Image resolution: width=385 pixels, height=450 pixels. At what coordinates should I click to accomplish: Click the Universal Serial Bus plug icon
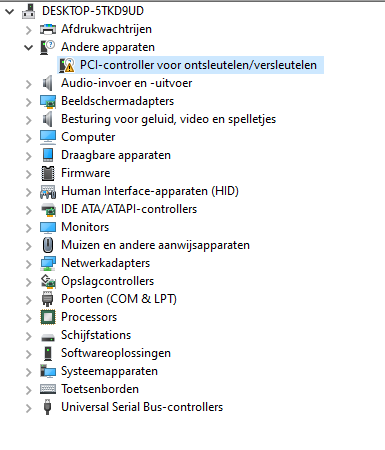pyautogui.click(x=48, y=407)
